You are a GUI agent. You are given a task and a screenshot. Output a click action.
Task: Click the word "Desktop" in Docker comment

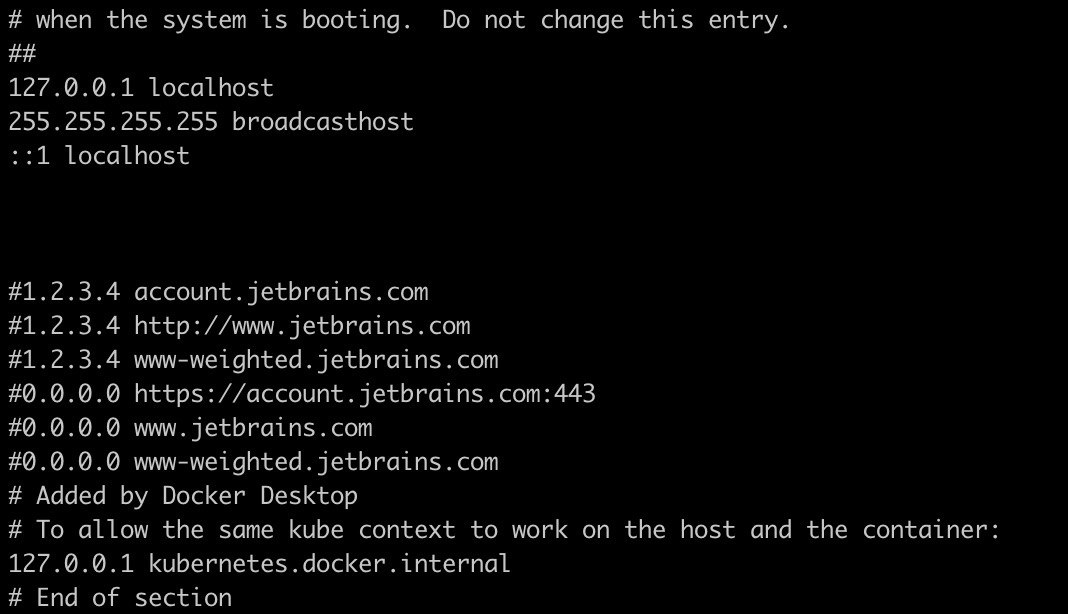coord(309,496)
